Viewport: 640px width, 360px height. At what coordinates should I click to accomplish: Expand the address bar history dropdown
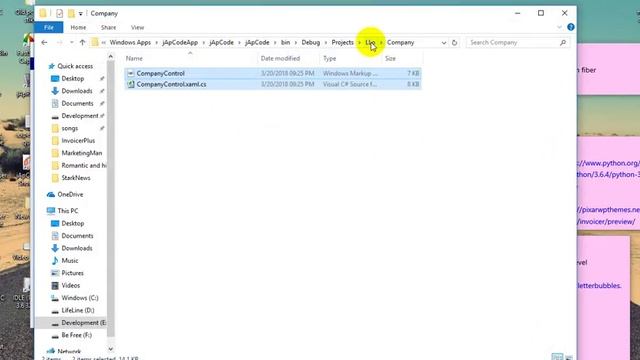(x=444, y=42)
